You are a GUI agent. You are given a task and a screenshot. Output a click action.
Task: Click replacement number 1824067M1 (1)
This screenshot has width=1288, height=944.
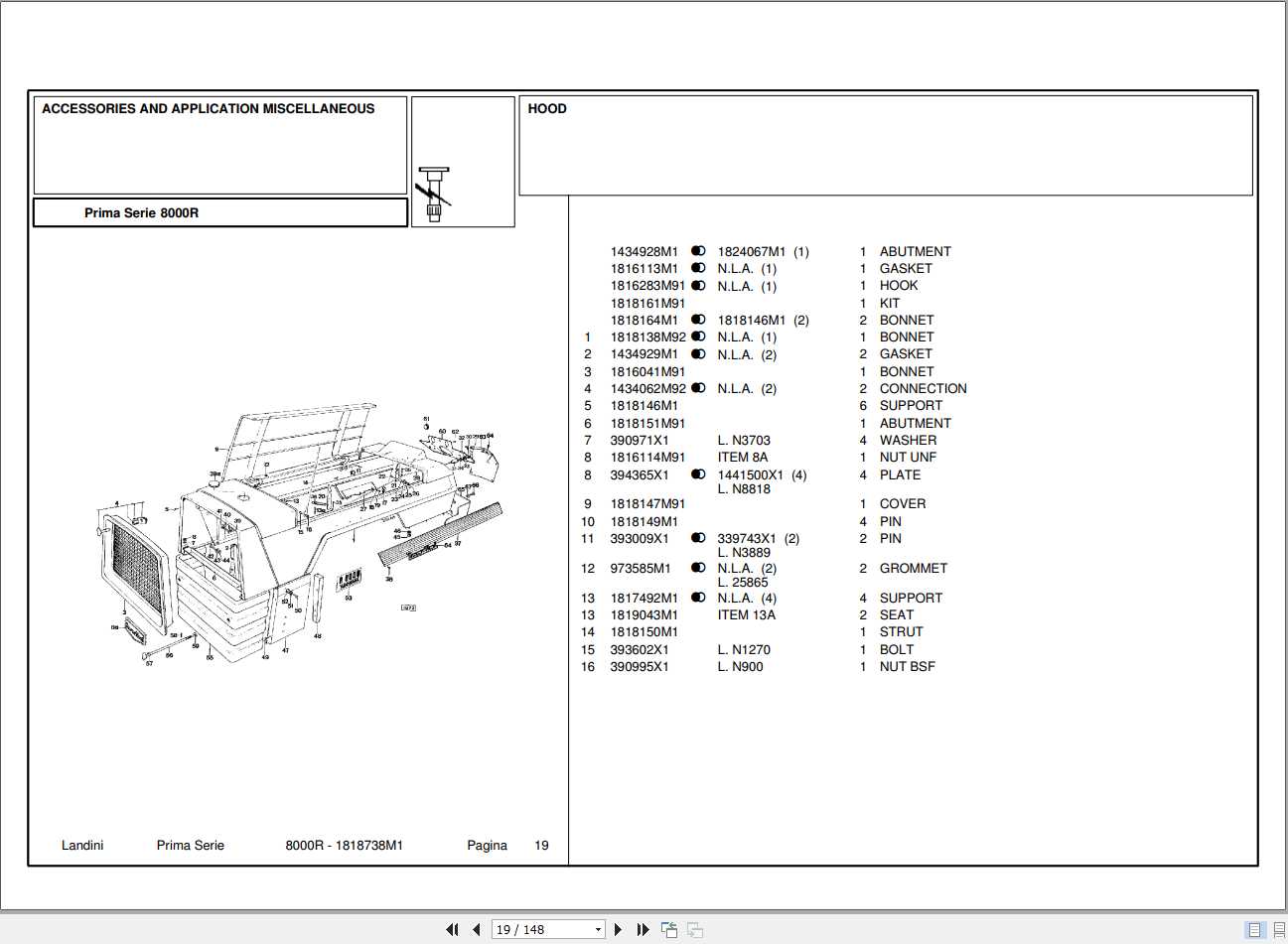763,251
